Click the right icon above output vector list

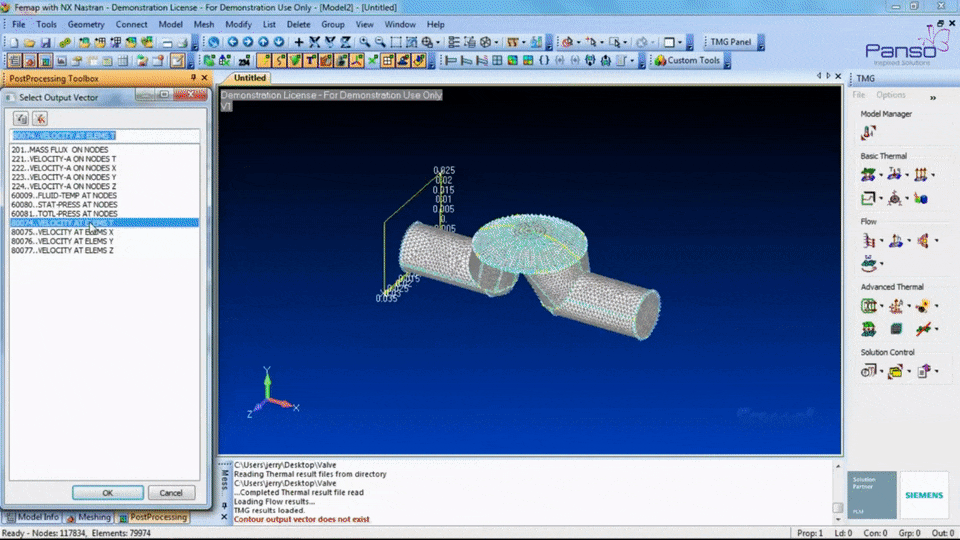point(40,118)
